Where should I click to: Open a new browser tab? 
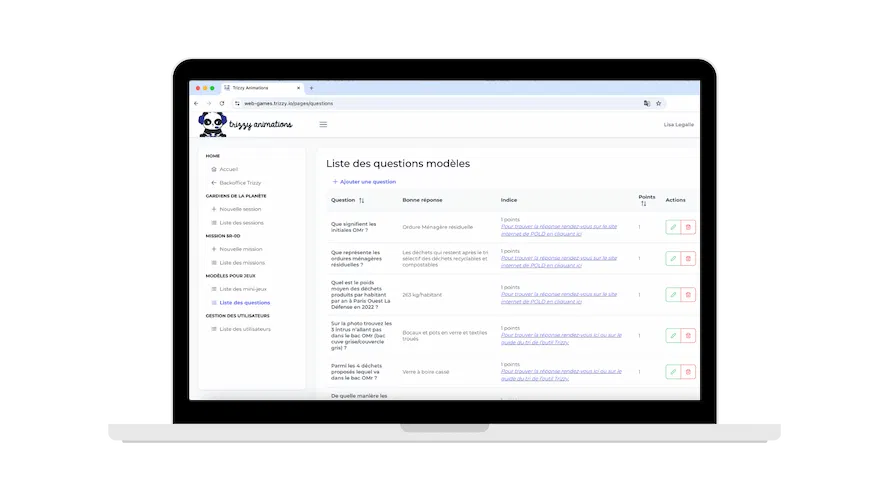point(311,88)
